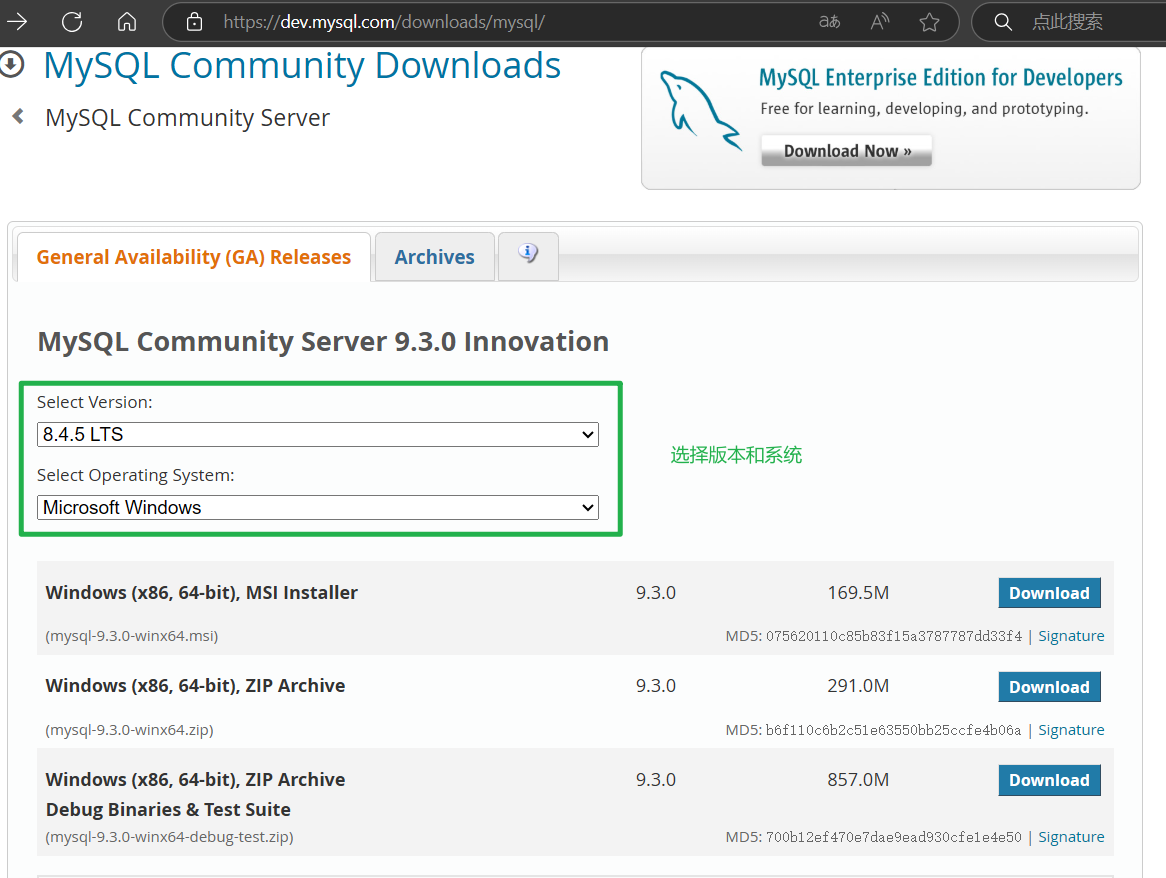1166x878 pixels.
Task: Open the Select Operating System dropdown
Action: pos(318,507)
